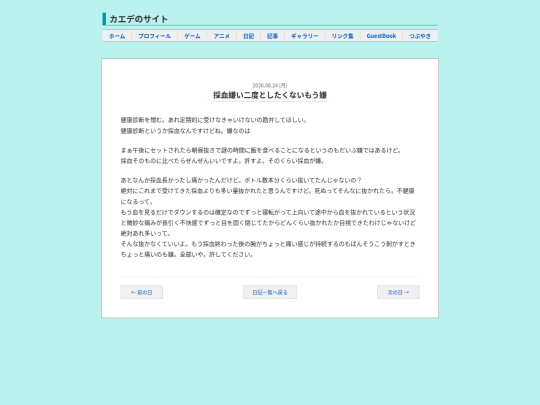Viewport: 540px width, 405px height.
Task: Click the line starting まぁ午後にセットされたら
Action: (262, 150)
